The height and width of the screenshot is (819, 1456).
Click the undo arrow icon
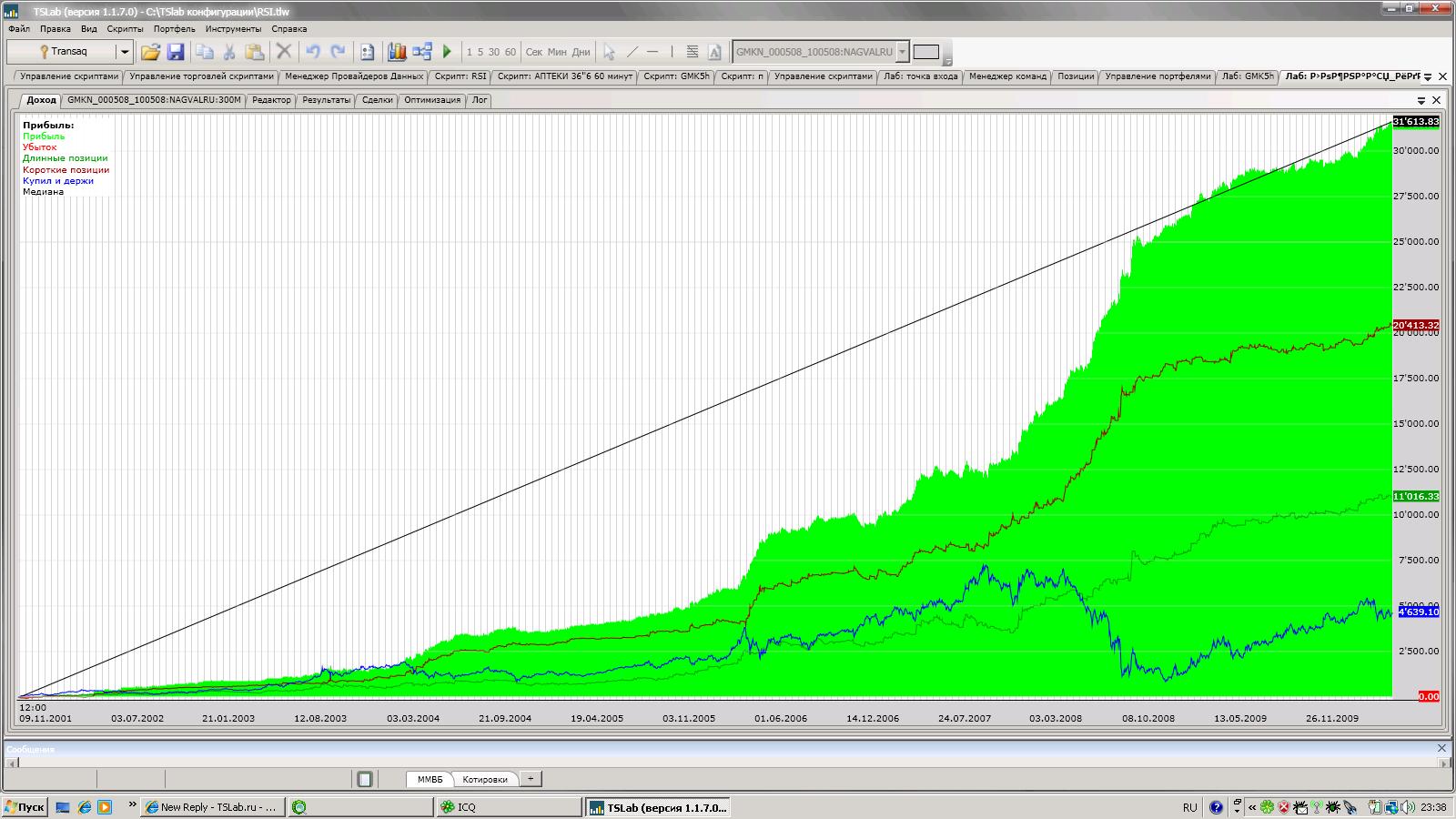pyautogui.click(x=312, y=52)
